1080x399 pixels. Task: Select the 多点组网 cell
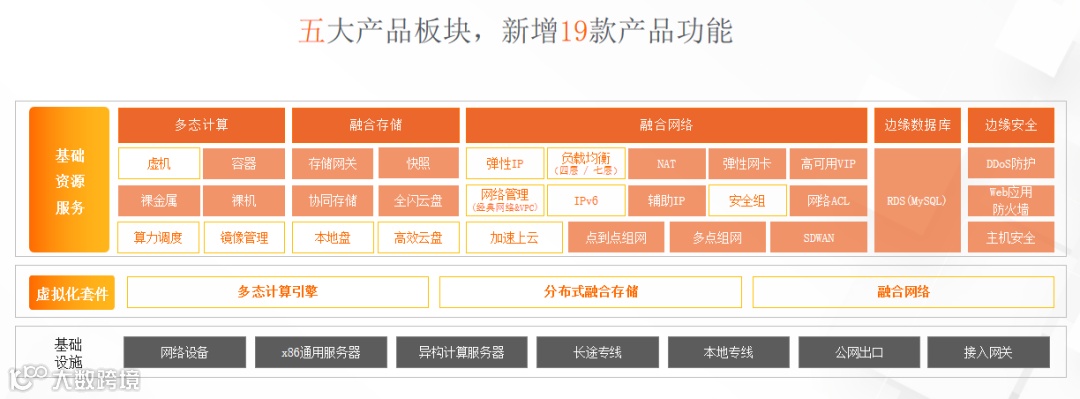(x=717, y=238)
